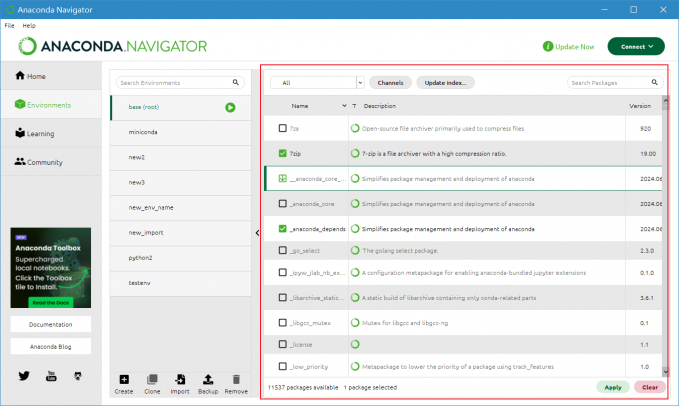Click the status circle for 7za
Screen dimensions: 679x406
(x=355, y=128)
